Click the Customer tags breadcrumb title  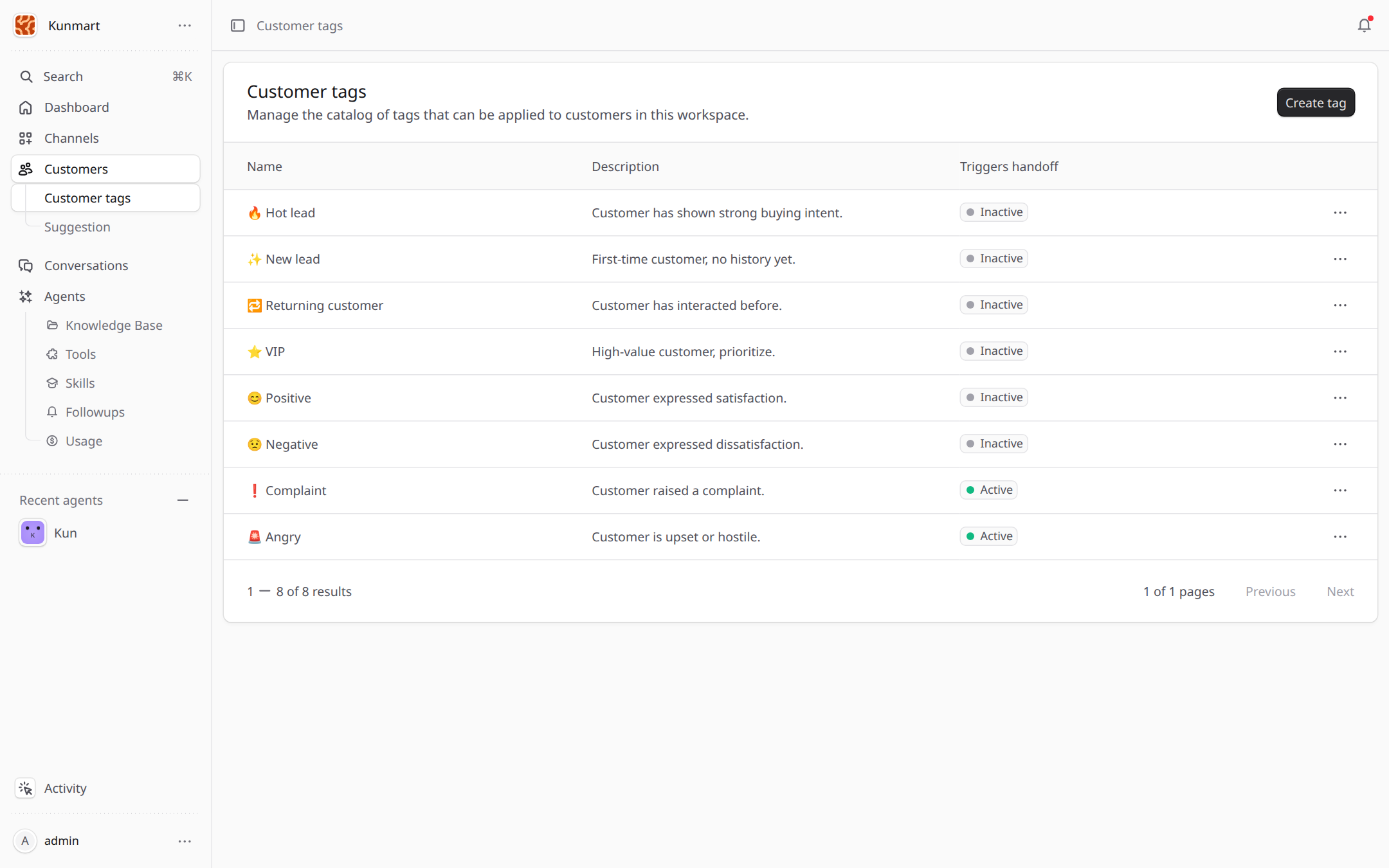pos(300,26)
